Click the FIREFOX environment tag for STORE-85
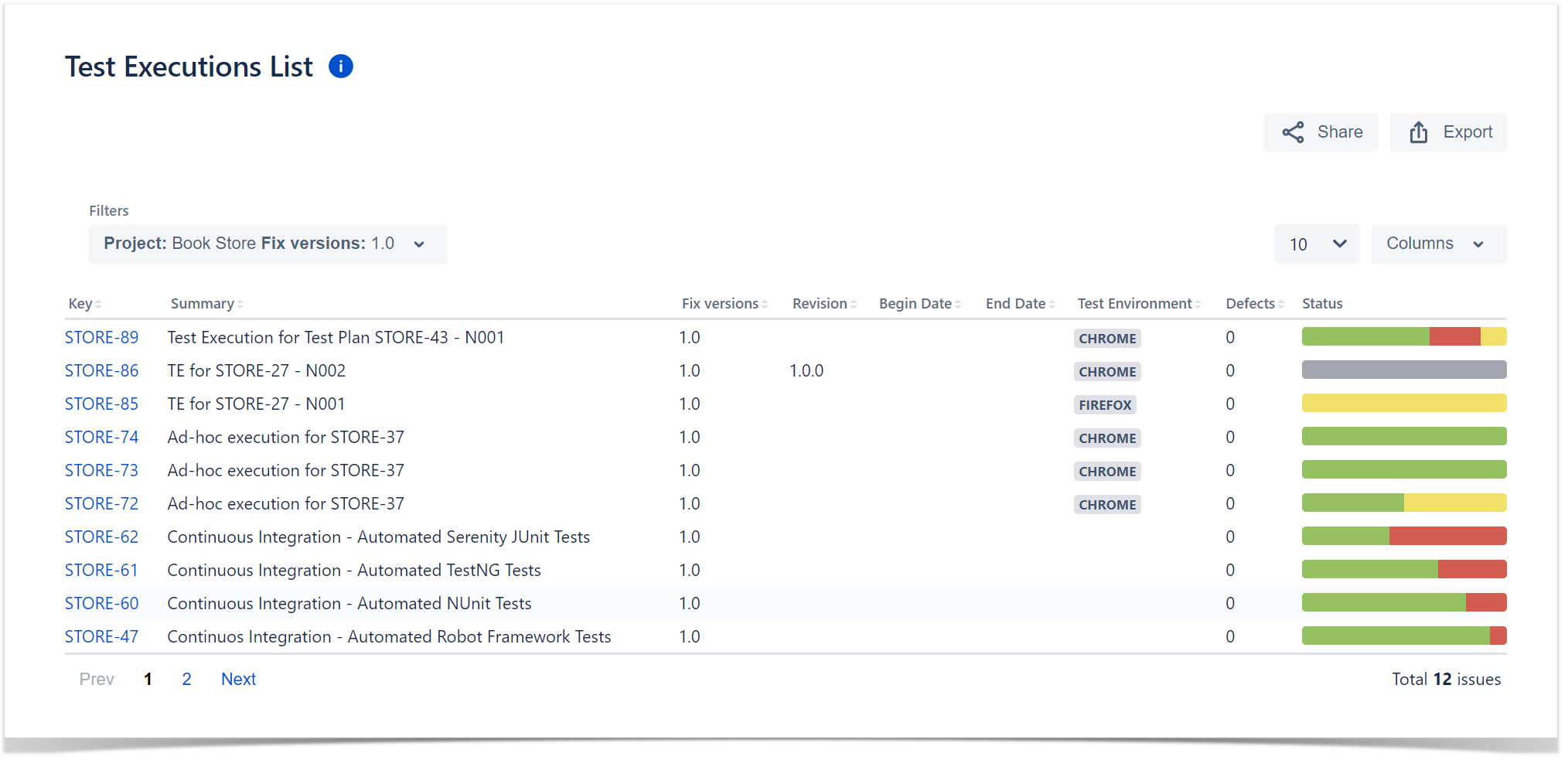The width and height of the screenshot is (1568, 760). pyautogui.click(x=1105, y=405)
